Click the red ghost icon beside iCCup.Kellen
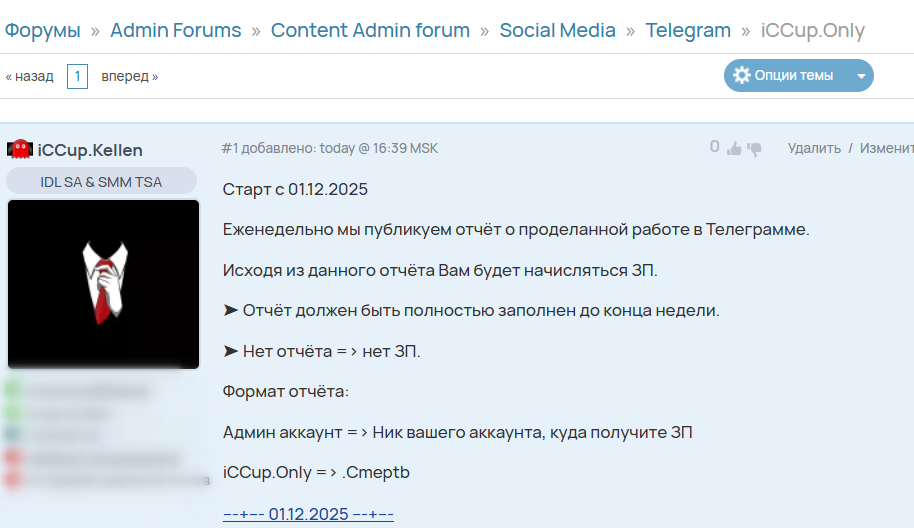The image size is (914, 528). 20,150
